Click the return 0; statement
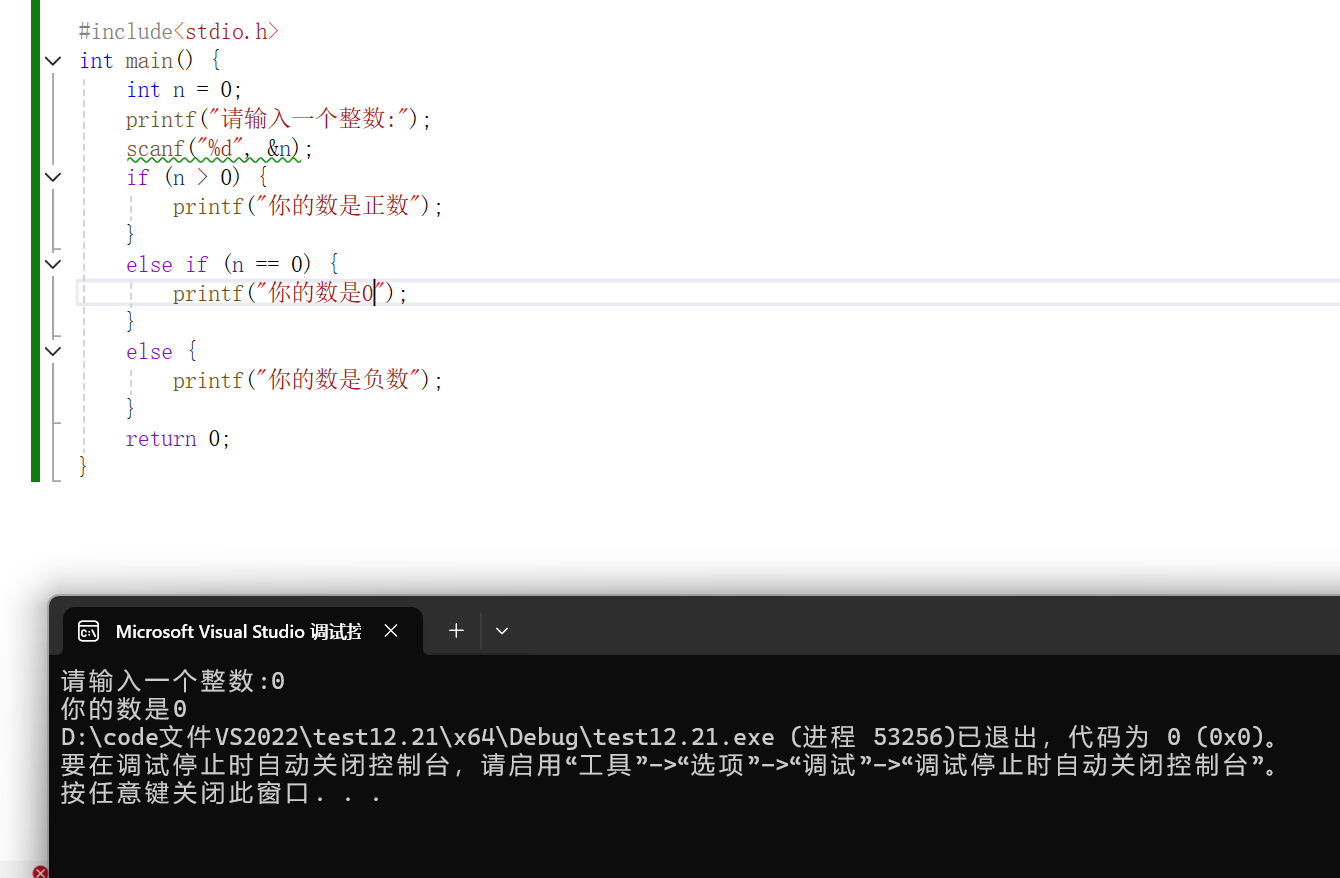Viewport: 1340px width, 878px height. coord(178,438)
